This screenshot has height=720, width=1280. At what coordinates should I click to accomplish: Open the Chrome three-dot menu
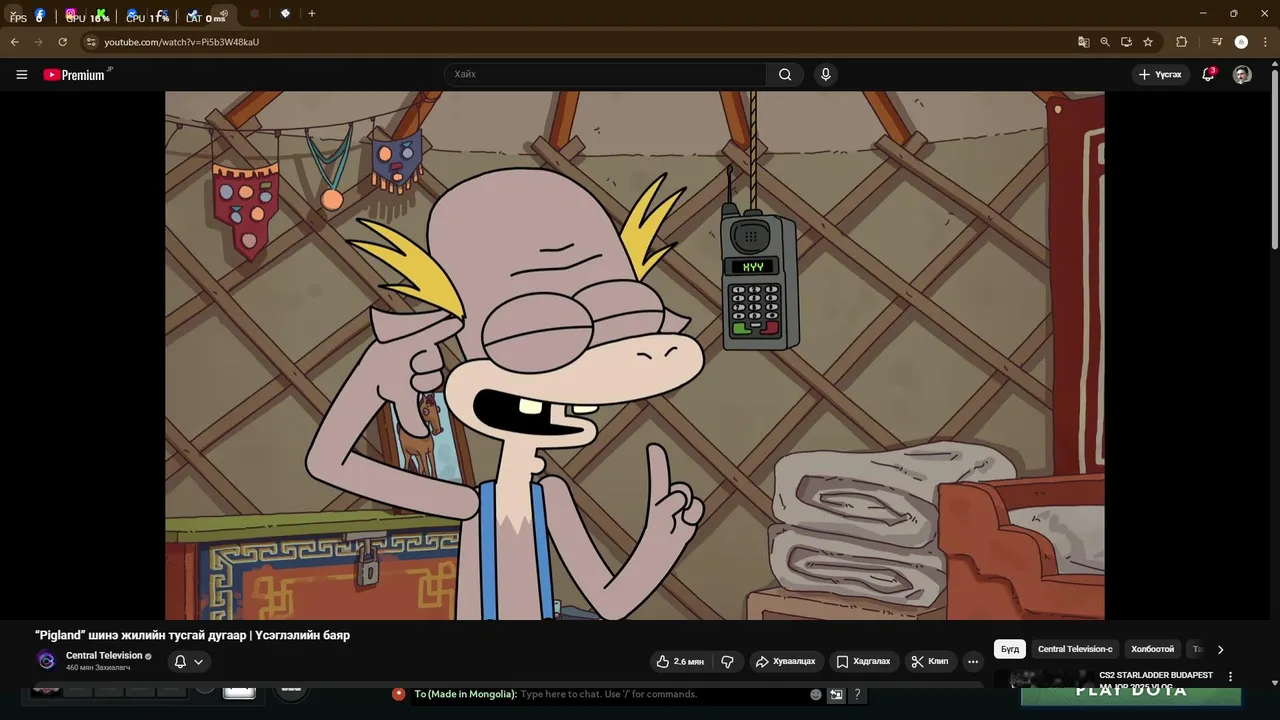tap(1265, 42)
